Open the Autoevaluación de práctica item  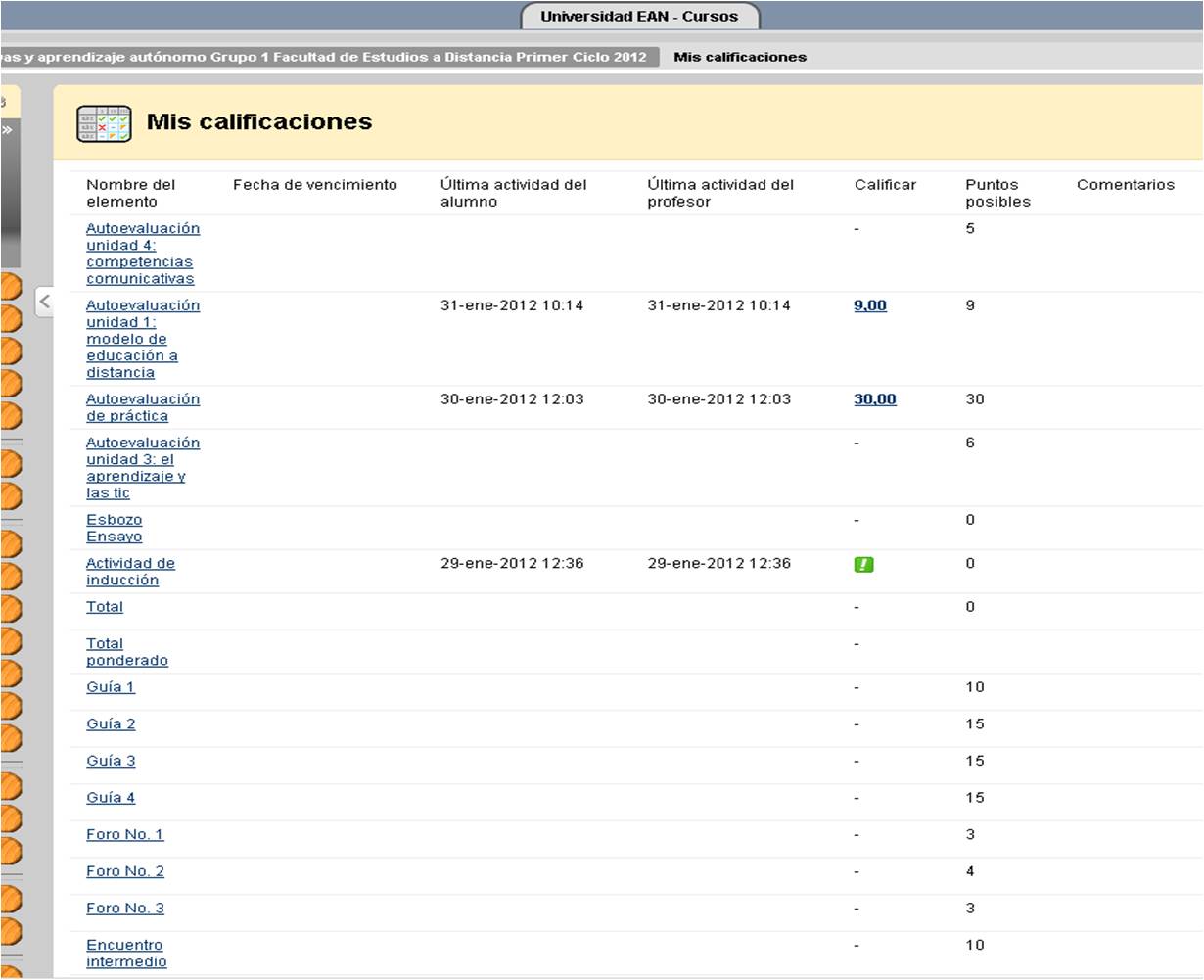[x=142, y=407]
